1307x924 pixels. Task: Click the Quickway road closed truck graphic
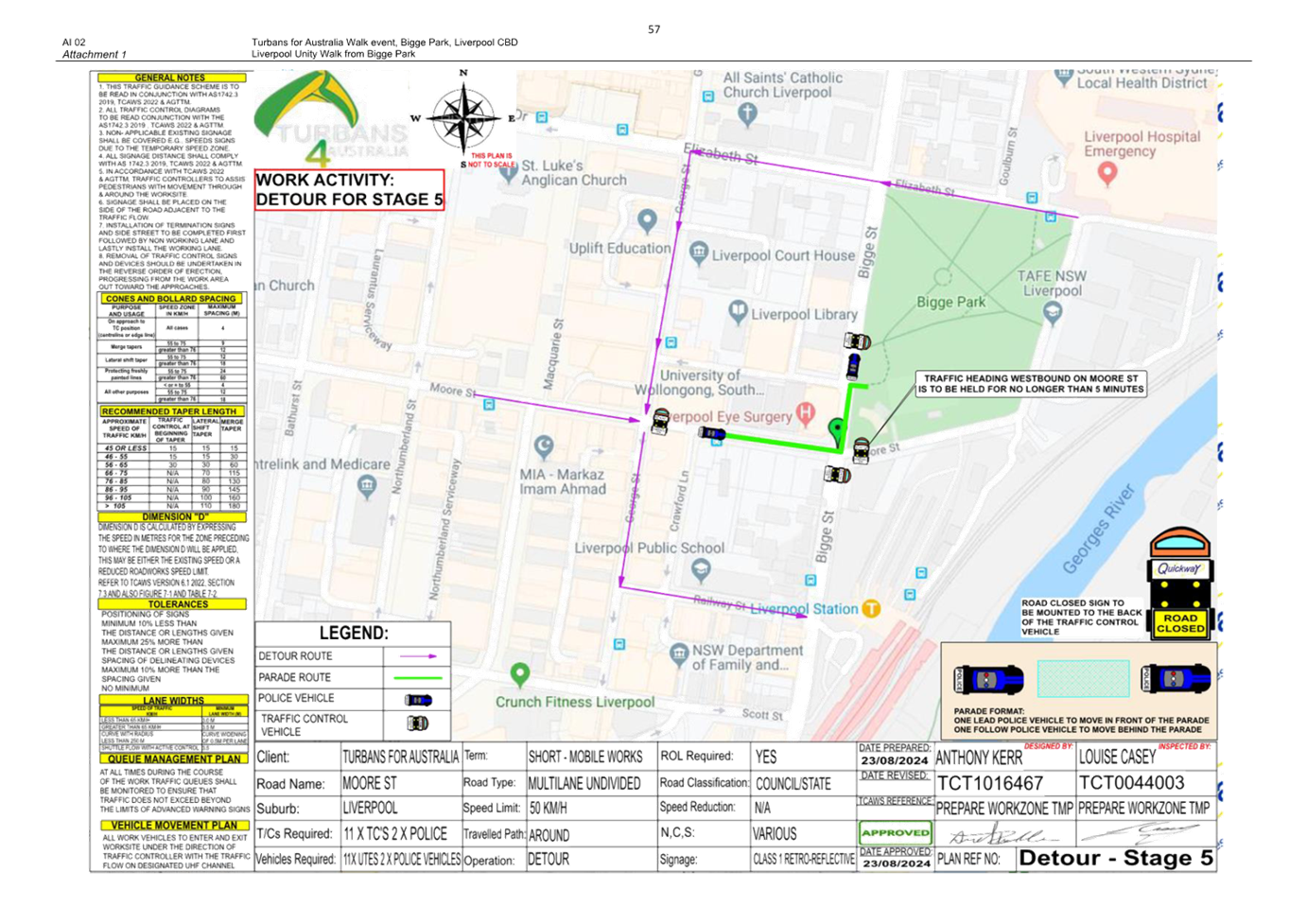coord(1180,584)
